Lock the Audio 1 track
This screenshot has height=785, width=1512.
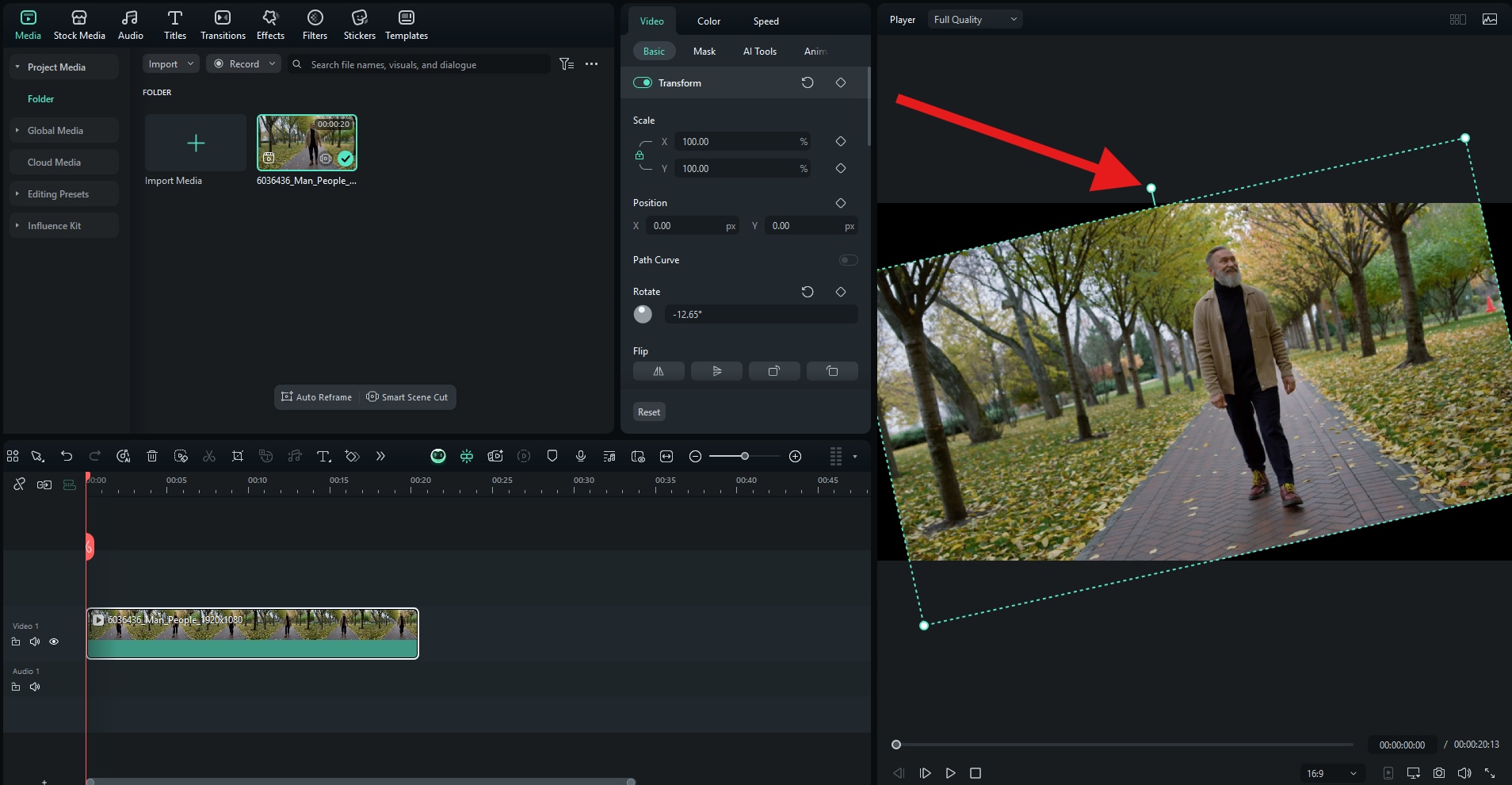tap(16, 687)
